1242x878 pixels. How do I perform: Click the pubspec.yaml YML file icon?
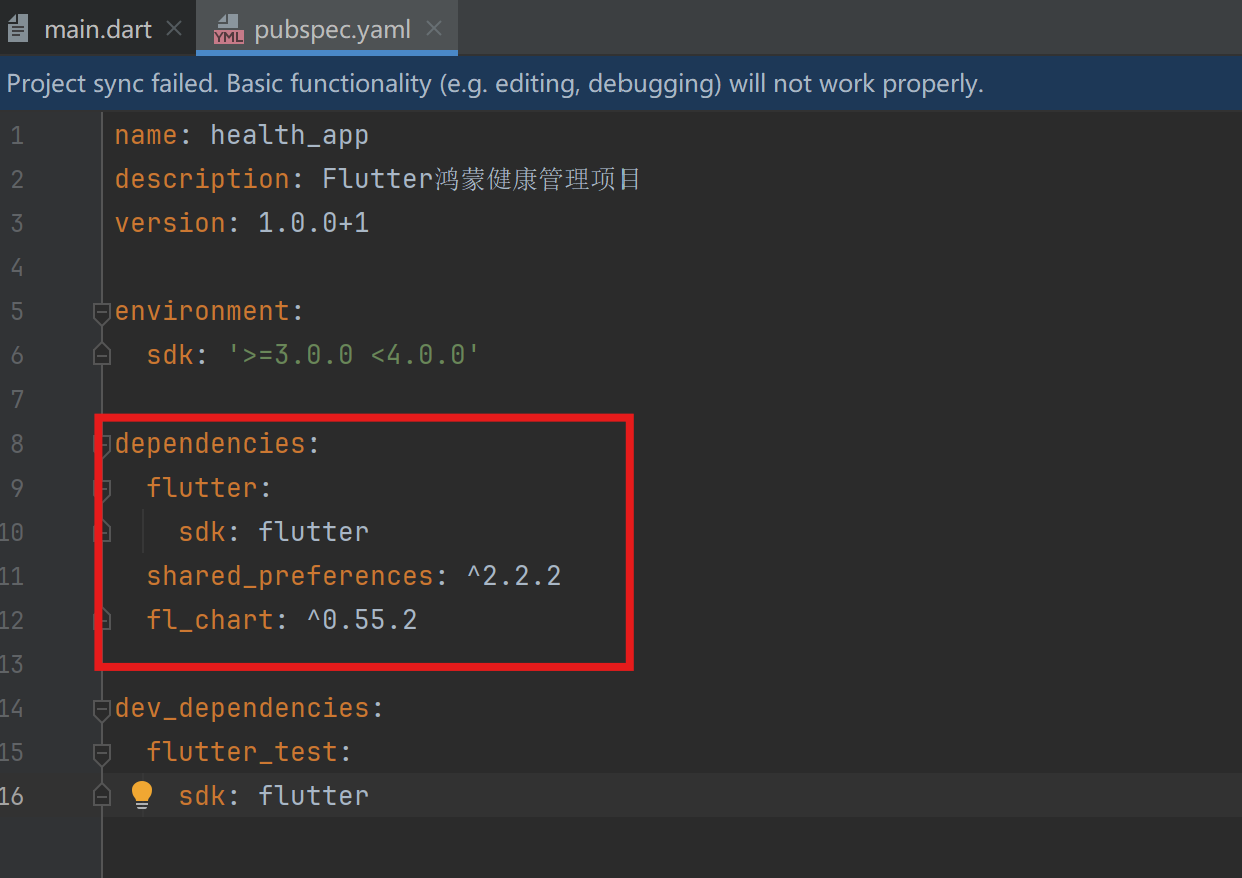228,30
